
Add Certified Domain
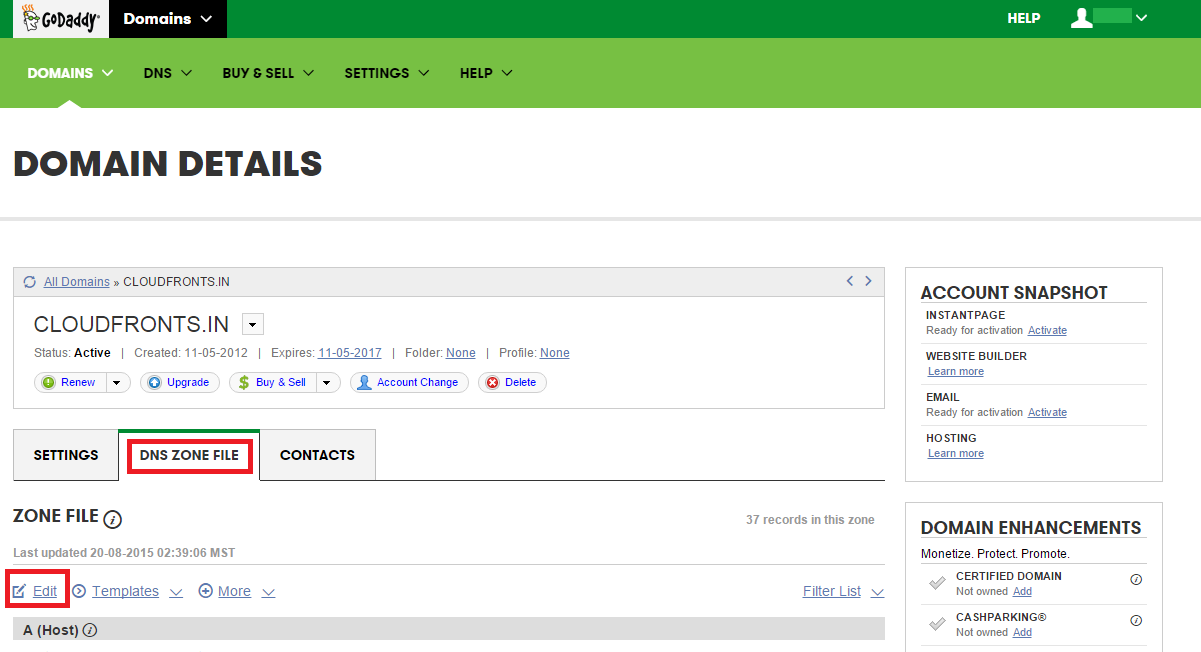pos(1022,591)
